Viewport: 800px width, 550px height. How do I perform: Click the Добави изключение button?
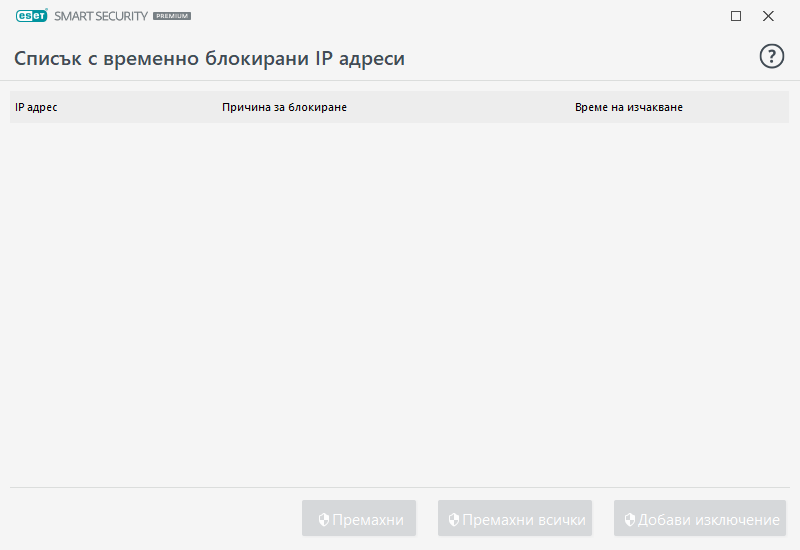point(699,518)
